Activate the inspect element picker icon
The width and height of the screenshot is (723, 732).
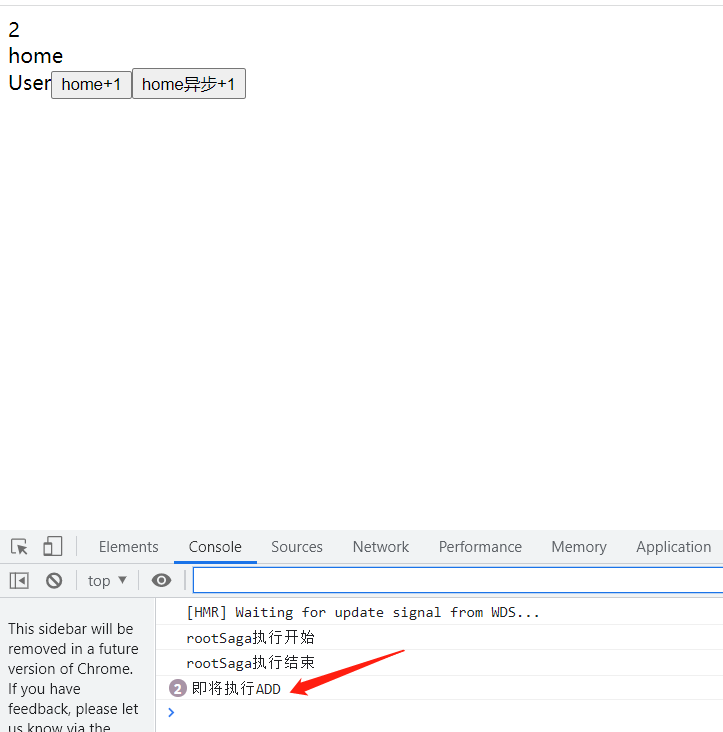19,546
